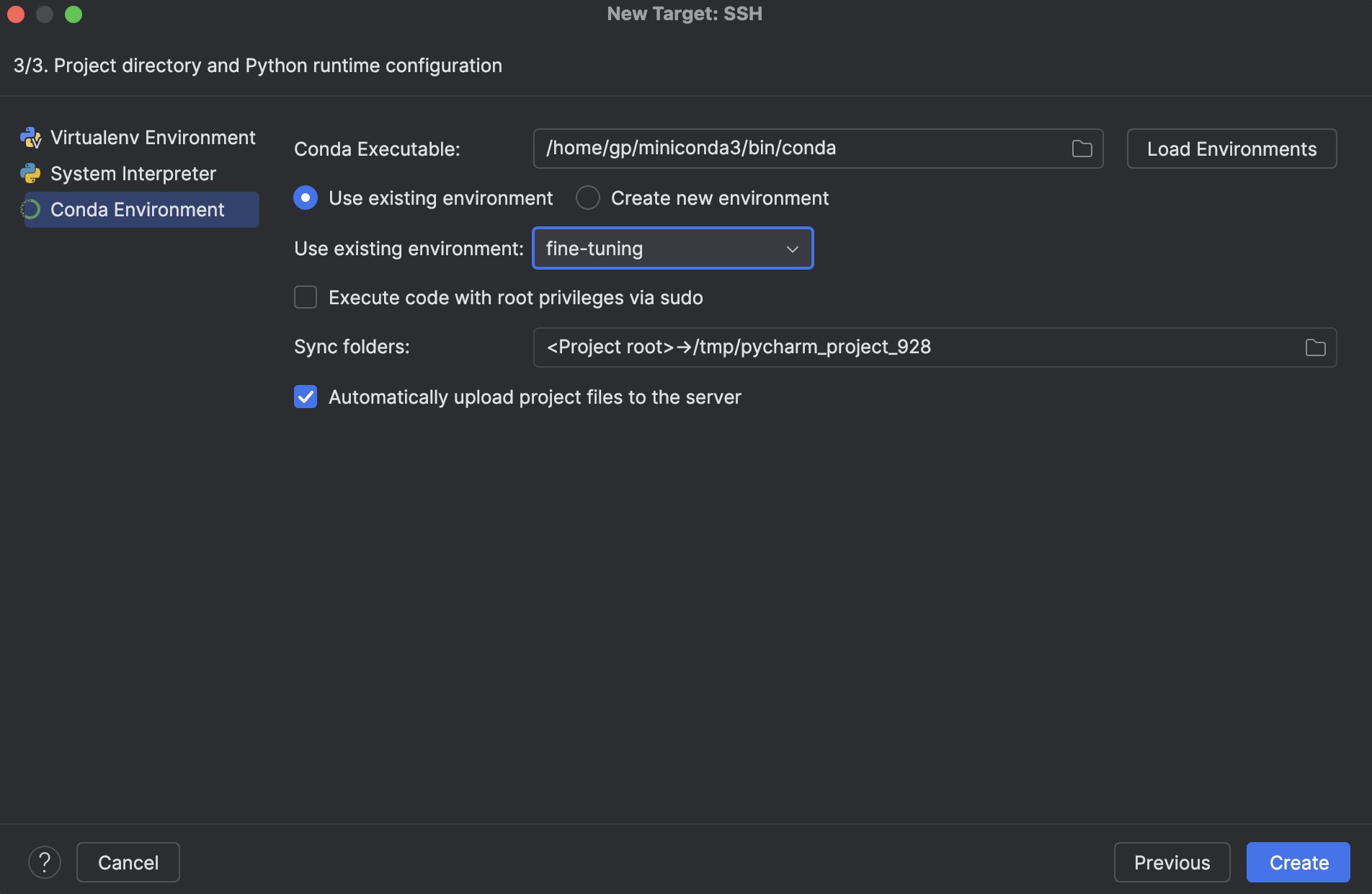The image size is (1372, 894).
Task: Uncheck Automatically upload project files checkbox
Action: (x=306, y=397)
